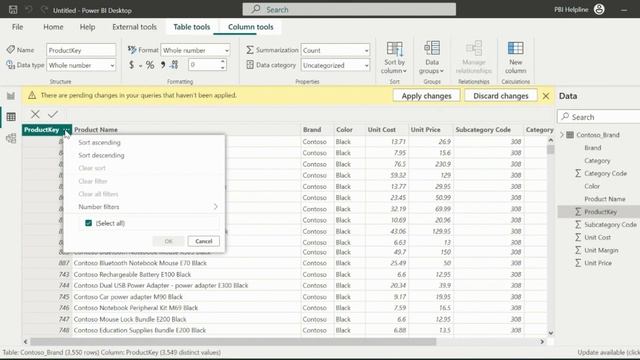The width and height of the screenshot is (640, 360).
Task: Click the Redo arrow in title bar
Action: [x=44, y=9]
